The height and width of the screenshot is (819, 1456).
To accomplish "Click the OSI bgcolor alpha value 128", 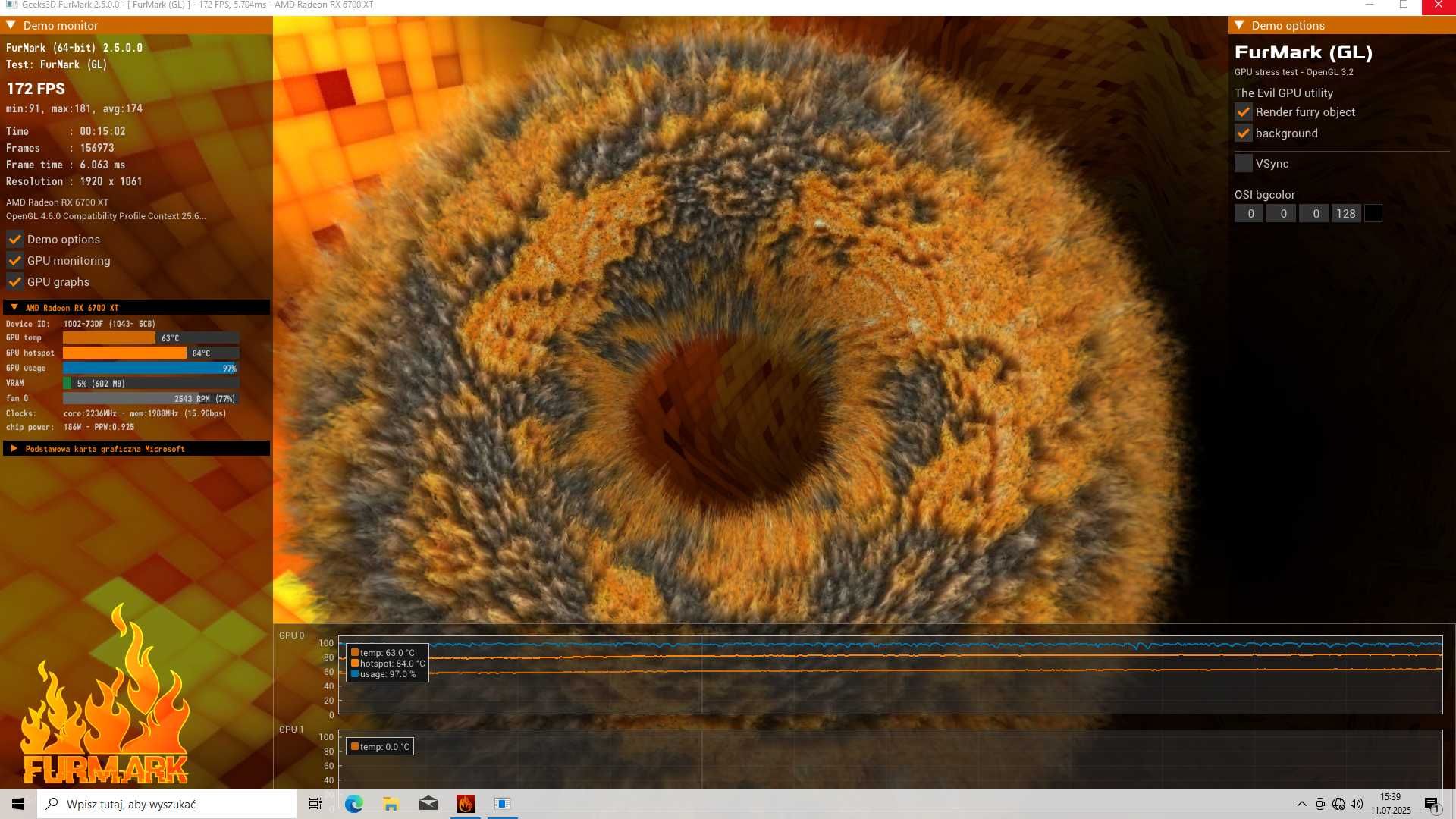I will pyautogui.click(x=1346, y=214).
